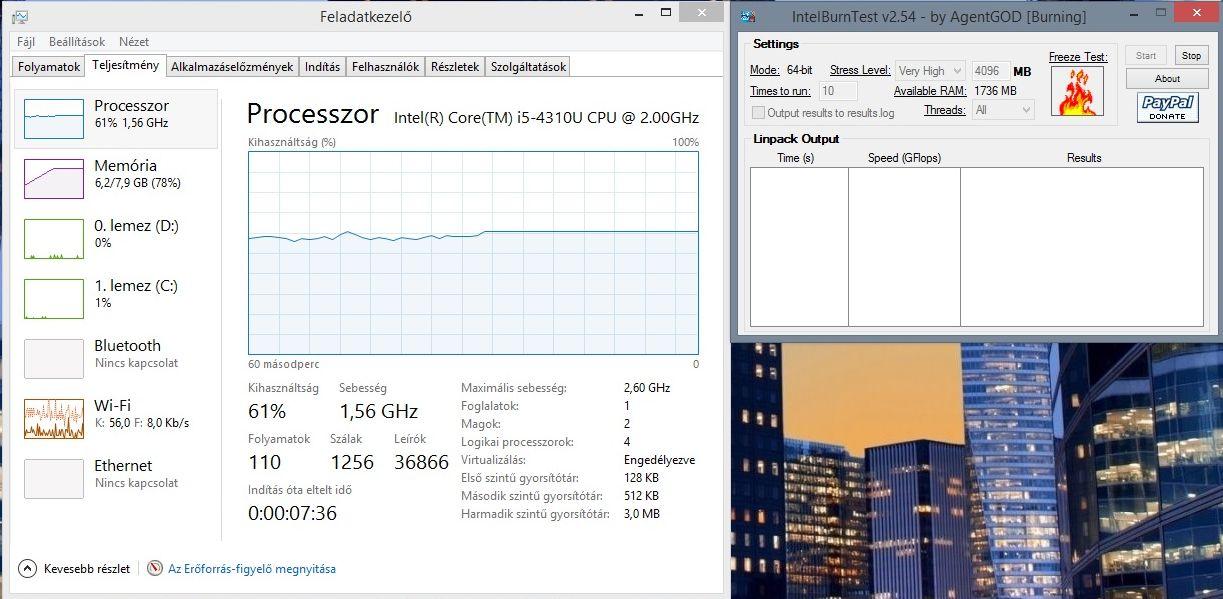Screen dimensions: 1223x599
Task: Click the Intel Core i5-4310U CPU name
Action: pyautogui.click(x=546, y=117)
